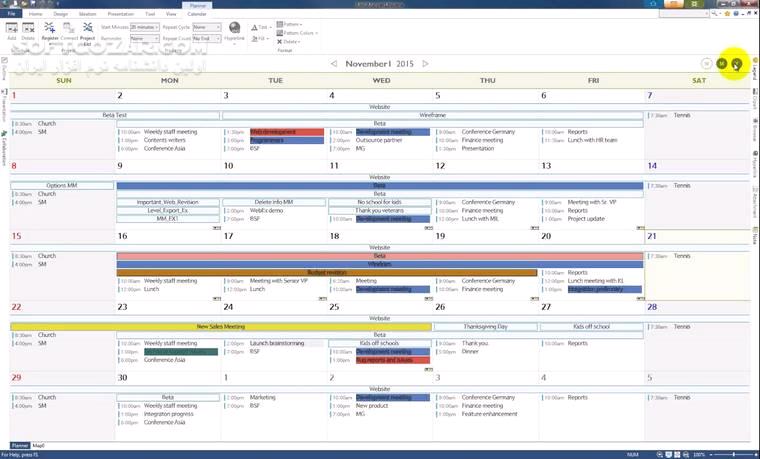This screenshot has height=459, width=760.
Task: Select red Bug reports and issues event
Action: [x=393, y=360]
